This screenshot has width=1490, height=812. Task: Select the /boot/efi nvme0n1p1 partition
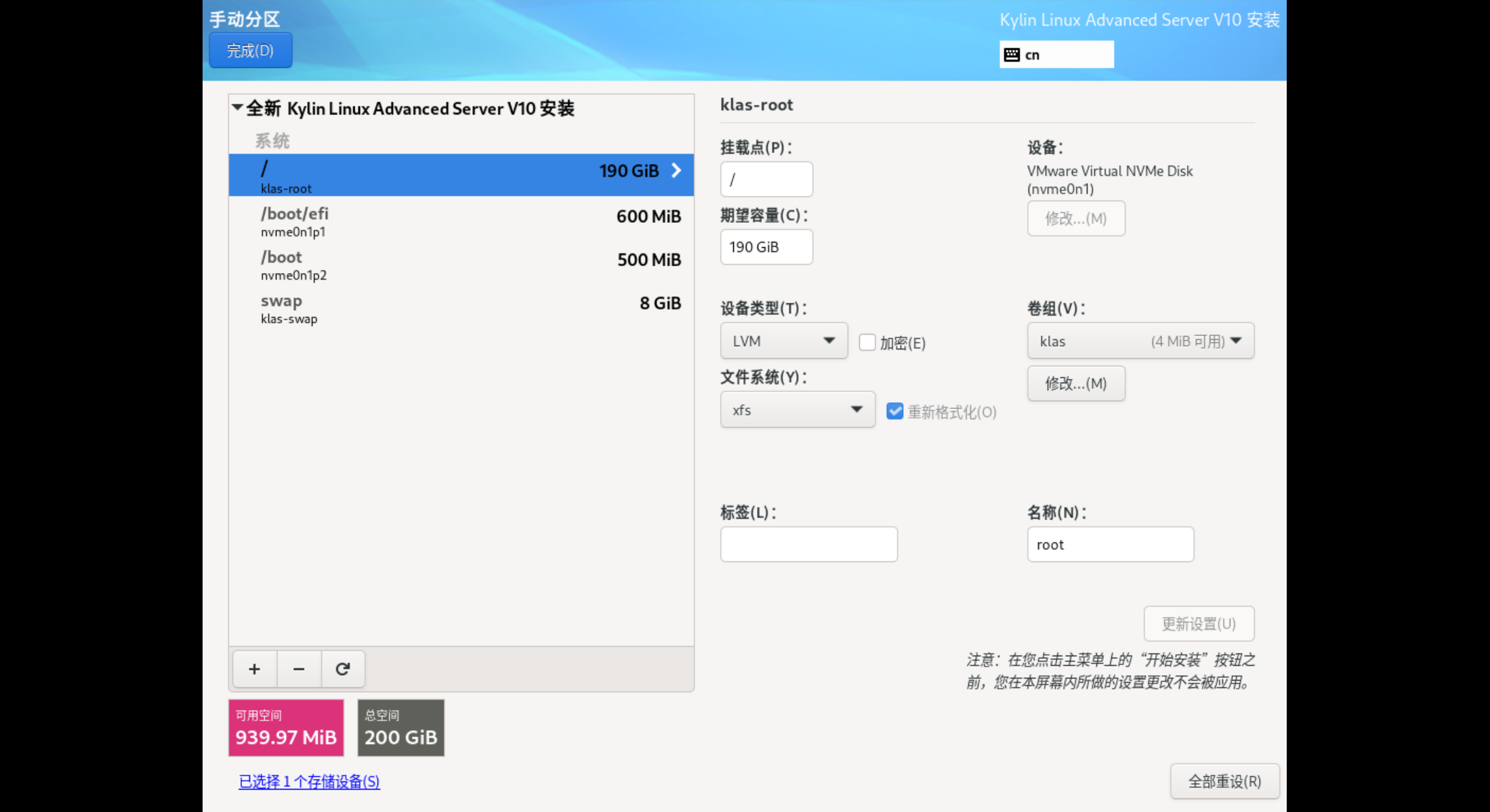[x=461, y=221]
